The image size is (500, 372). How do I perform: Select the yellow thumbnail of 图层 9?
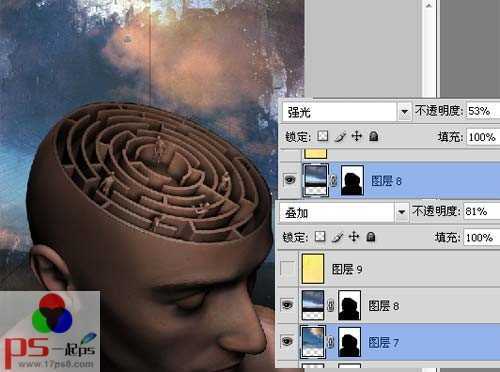pos(313,269)
